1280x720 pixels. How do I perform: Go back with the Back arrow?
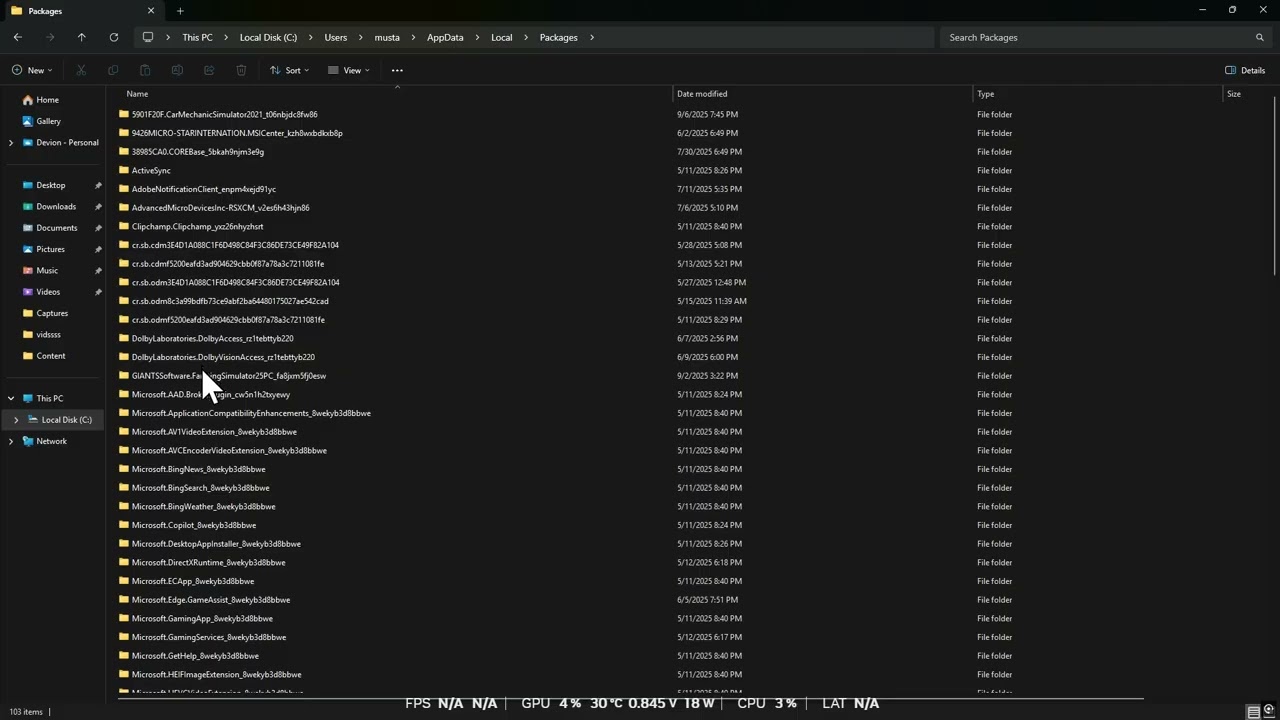point(18,37)
